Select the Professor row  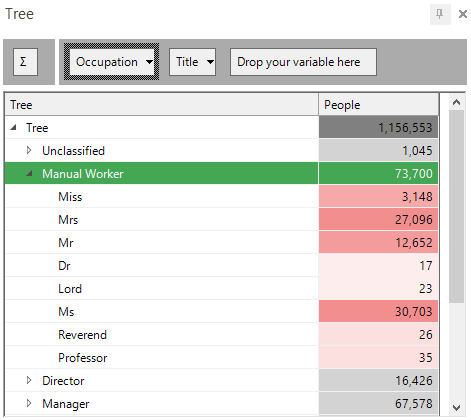(x=222, y=358)
